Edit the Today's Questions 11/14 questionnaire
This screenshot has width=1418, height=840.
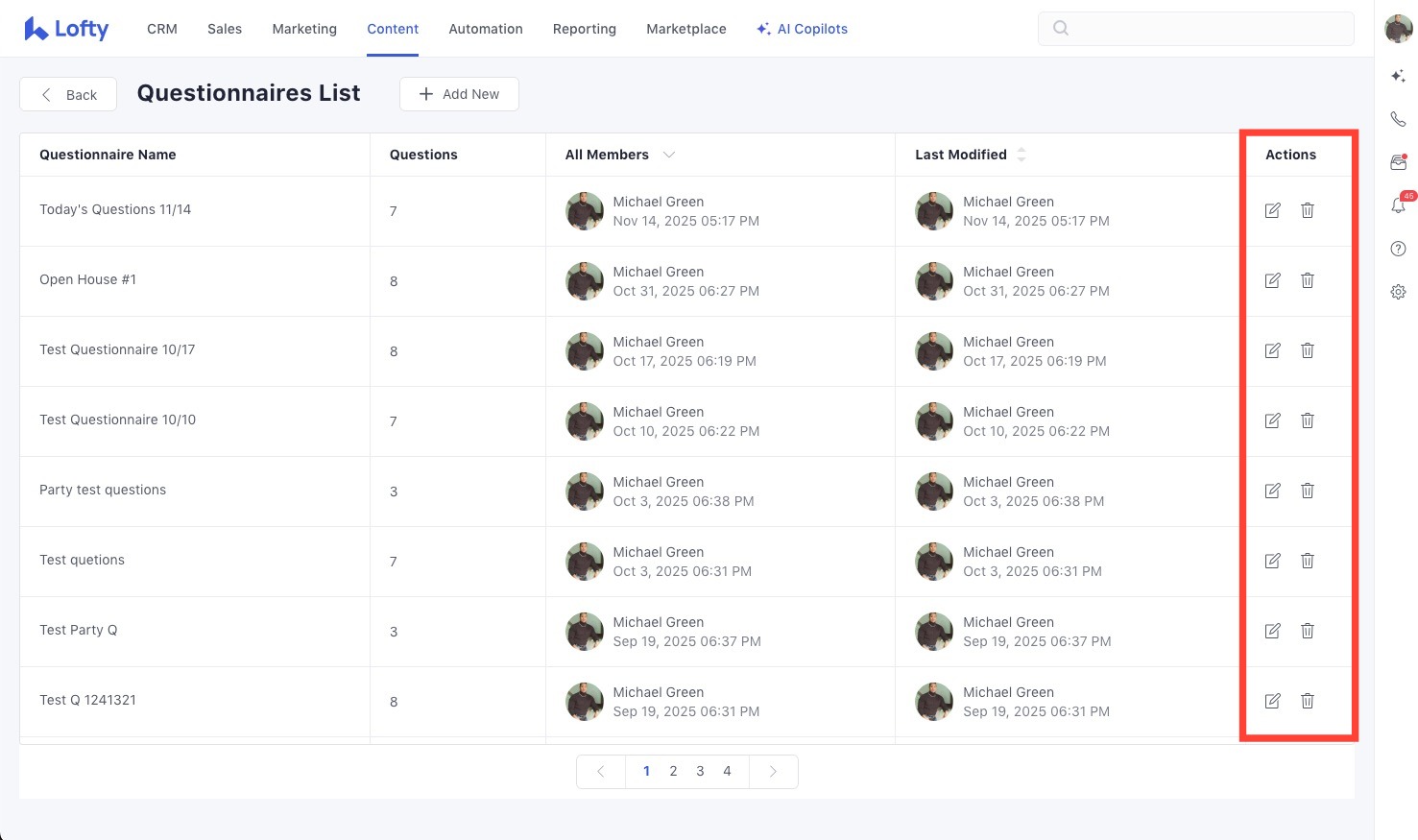tap(1272, 210)
